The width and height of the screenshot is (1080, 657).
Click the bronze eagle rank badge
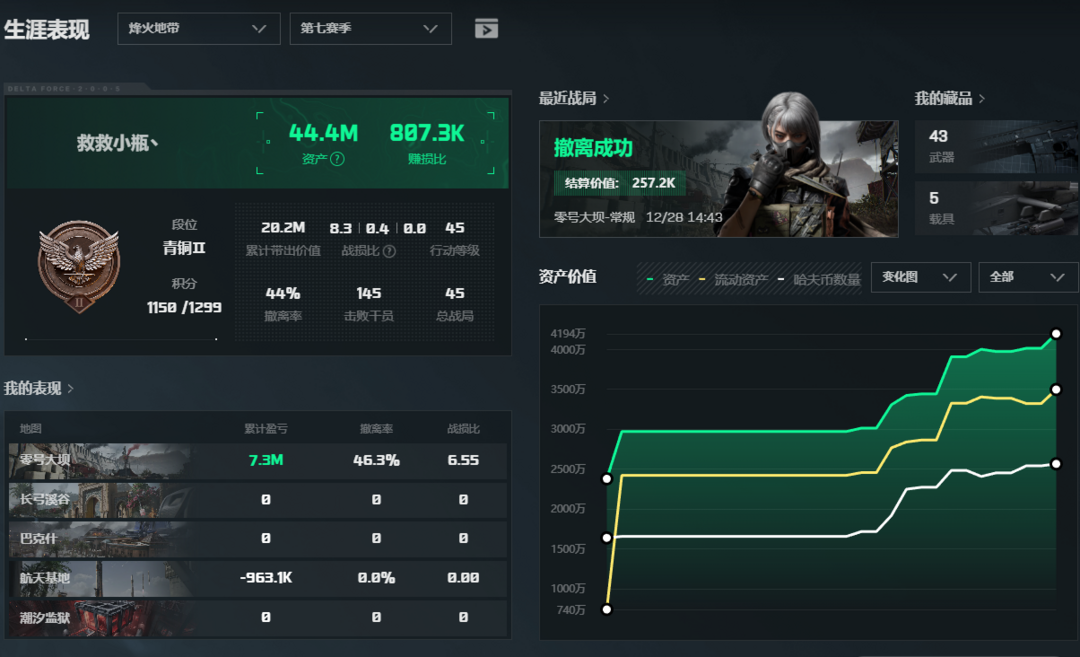coord(78,267)
